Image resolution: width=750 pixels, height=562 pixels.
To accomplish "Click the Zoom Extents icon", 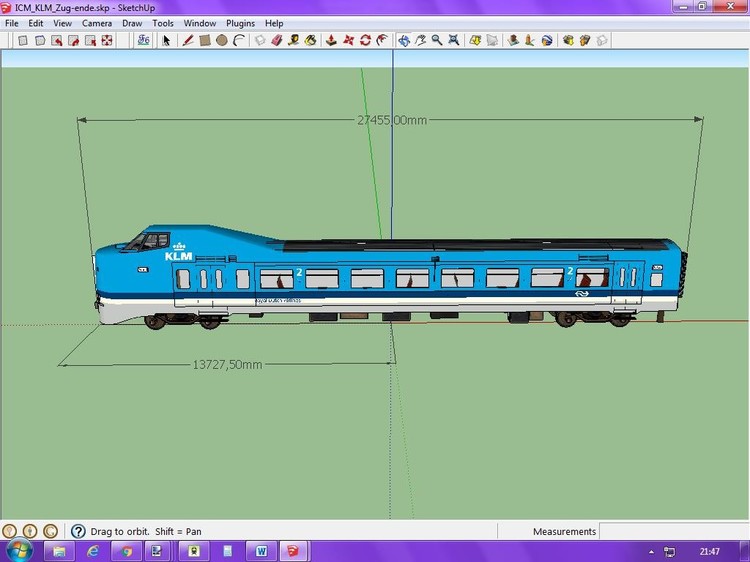I will coord(454,41).
